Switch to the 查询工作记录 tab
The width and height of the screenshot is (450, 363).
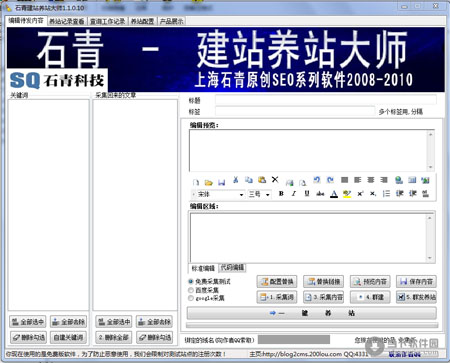(108, 21)
